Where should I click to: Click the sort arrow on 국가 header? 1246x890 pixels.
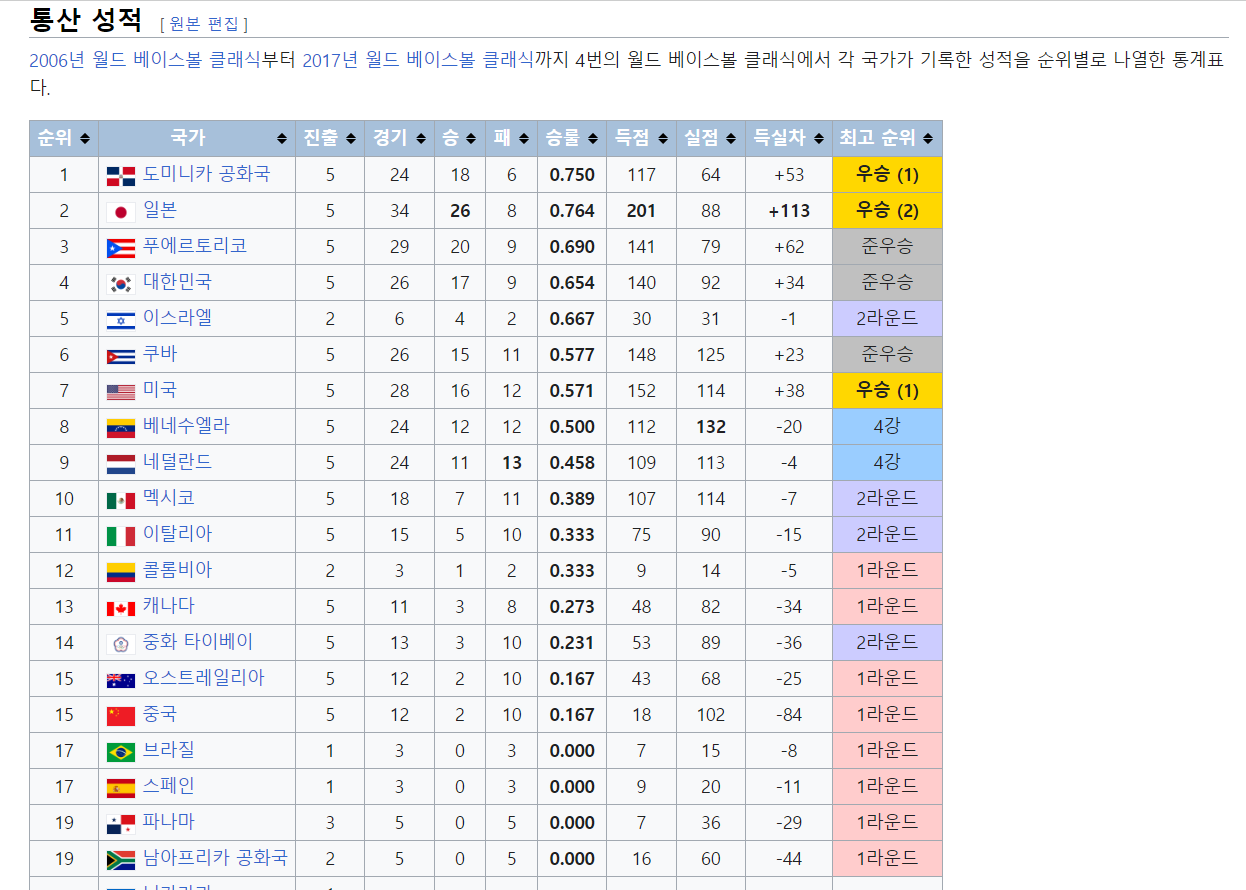(281, 139)
